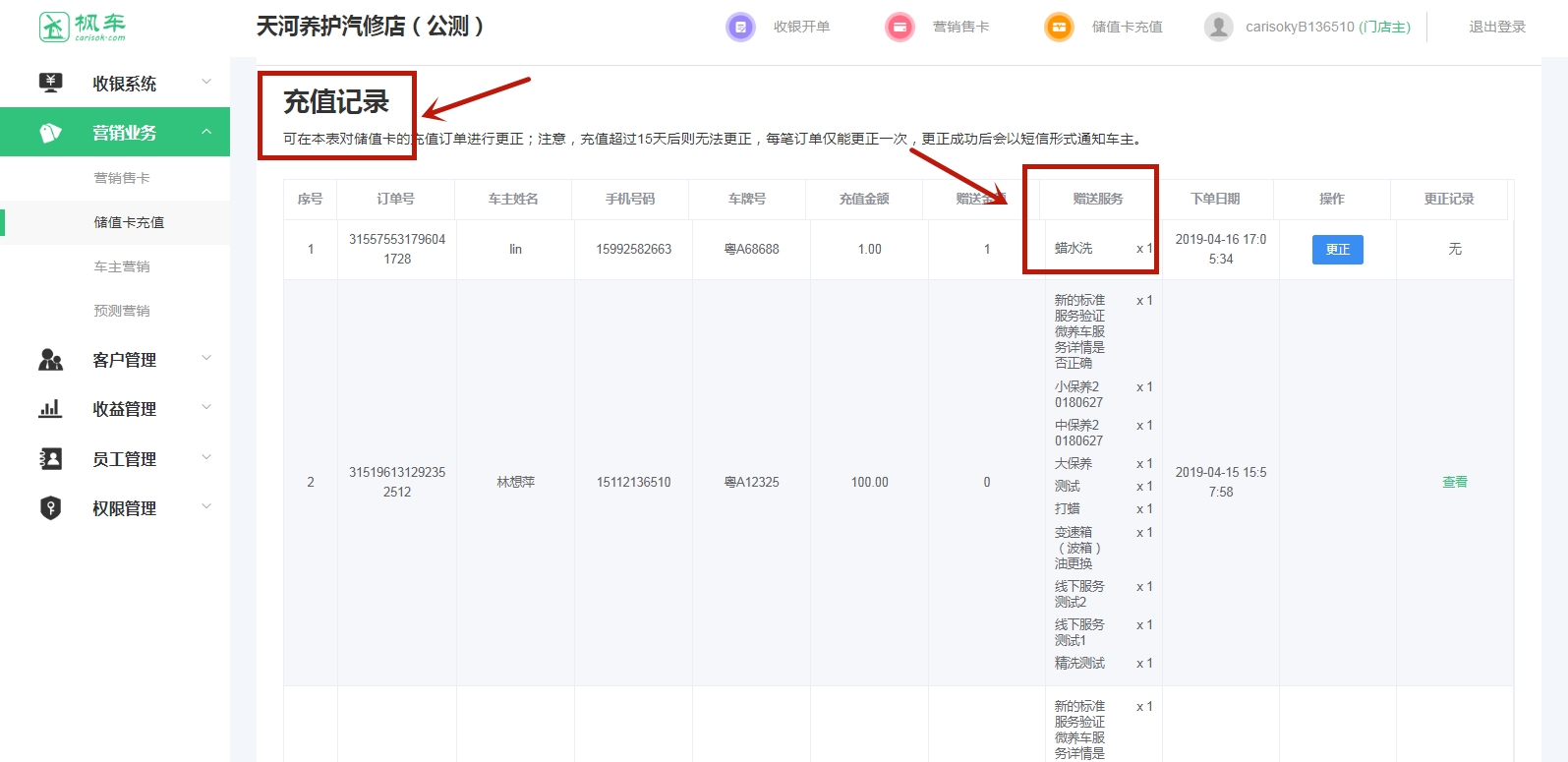Click the user avatar icon
This screenshot has width=1568, height=762.
(x=1218, y=27)
